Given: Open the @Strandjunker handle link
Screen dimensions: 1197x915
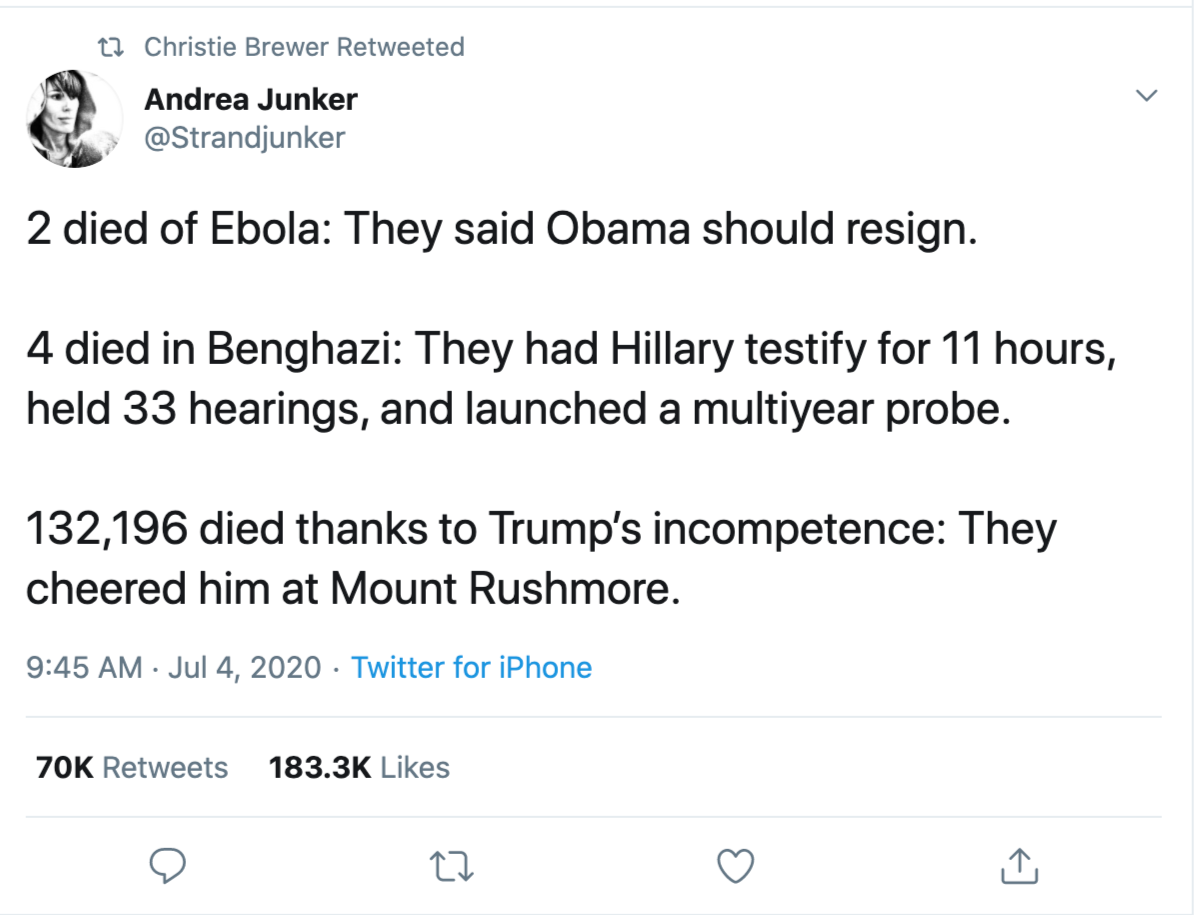Looking at the screenshot, I should click(244, 137).
